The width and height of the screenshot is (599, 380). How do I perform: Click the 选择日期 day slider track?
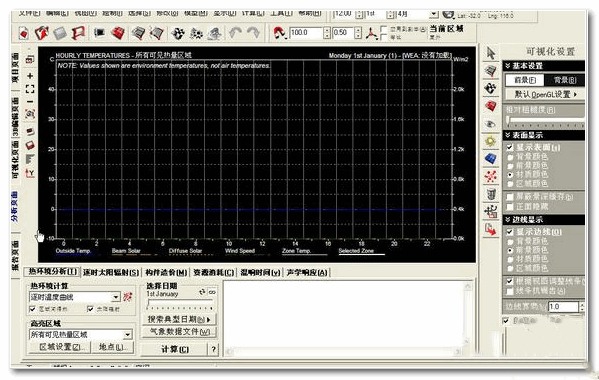(180, 305)
